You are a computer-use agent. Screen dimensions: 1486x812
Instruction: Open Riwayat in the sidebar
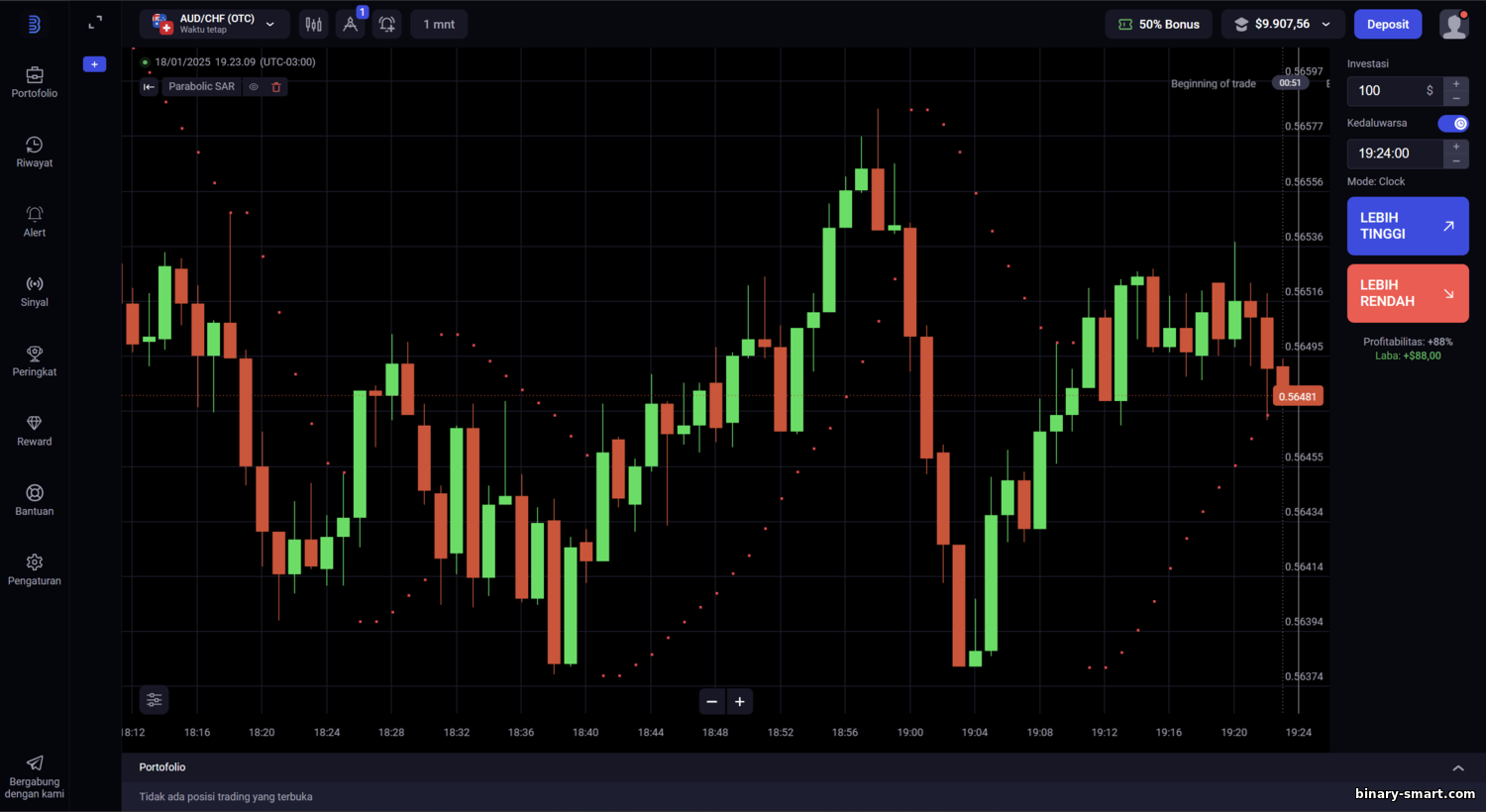(x=35, y=152)
